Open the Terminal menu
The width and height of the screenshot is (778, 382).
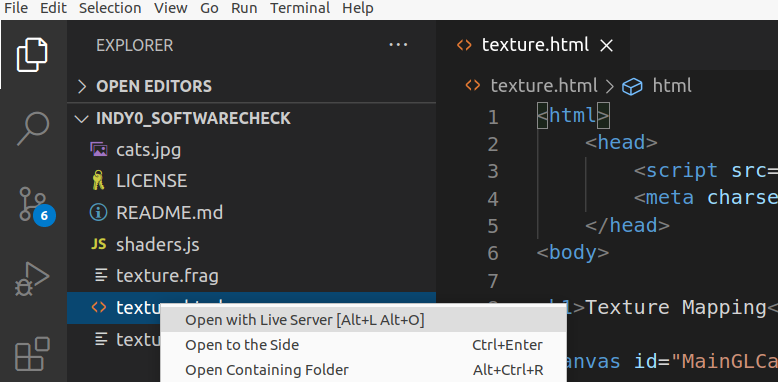300,8
